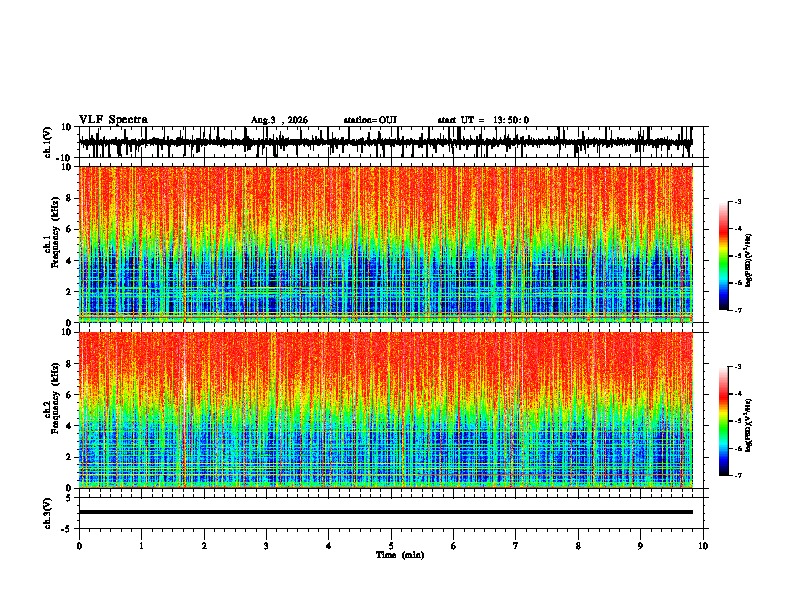Screen dimensions: 792x612
Task: Click the 'VLF Spectra' title text
Action: pyautogui.click(x=113, y=120)
